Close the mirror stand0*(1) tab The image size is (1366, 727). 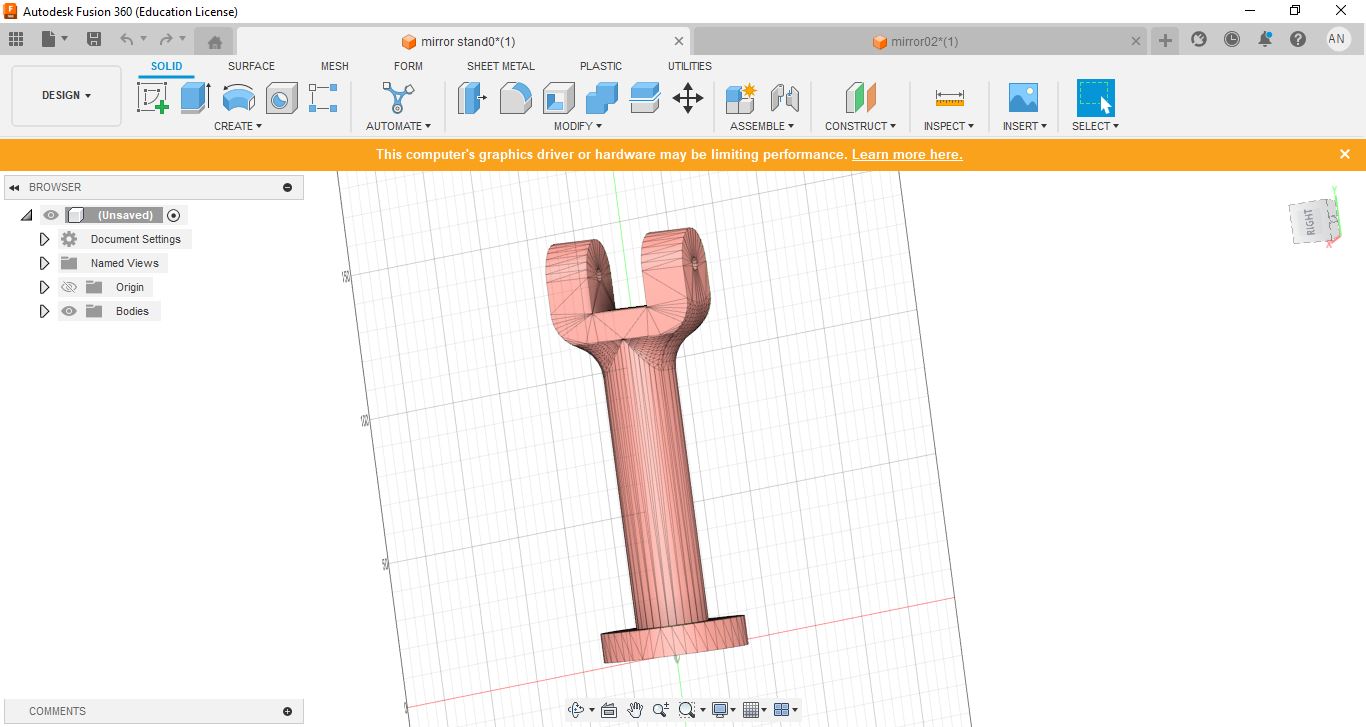(x=679, y=41)
